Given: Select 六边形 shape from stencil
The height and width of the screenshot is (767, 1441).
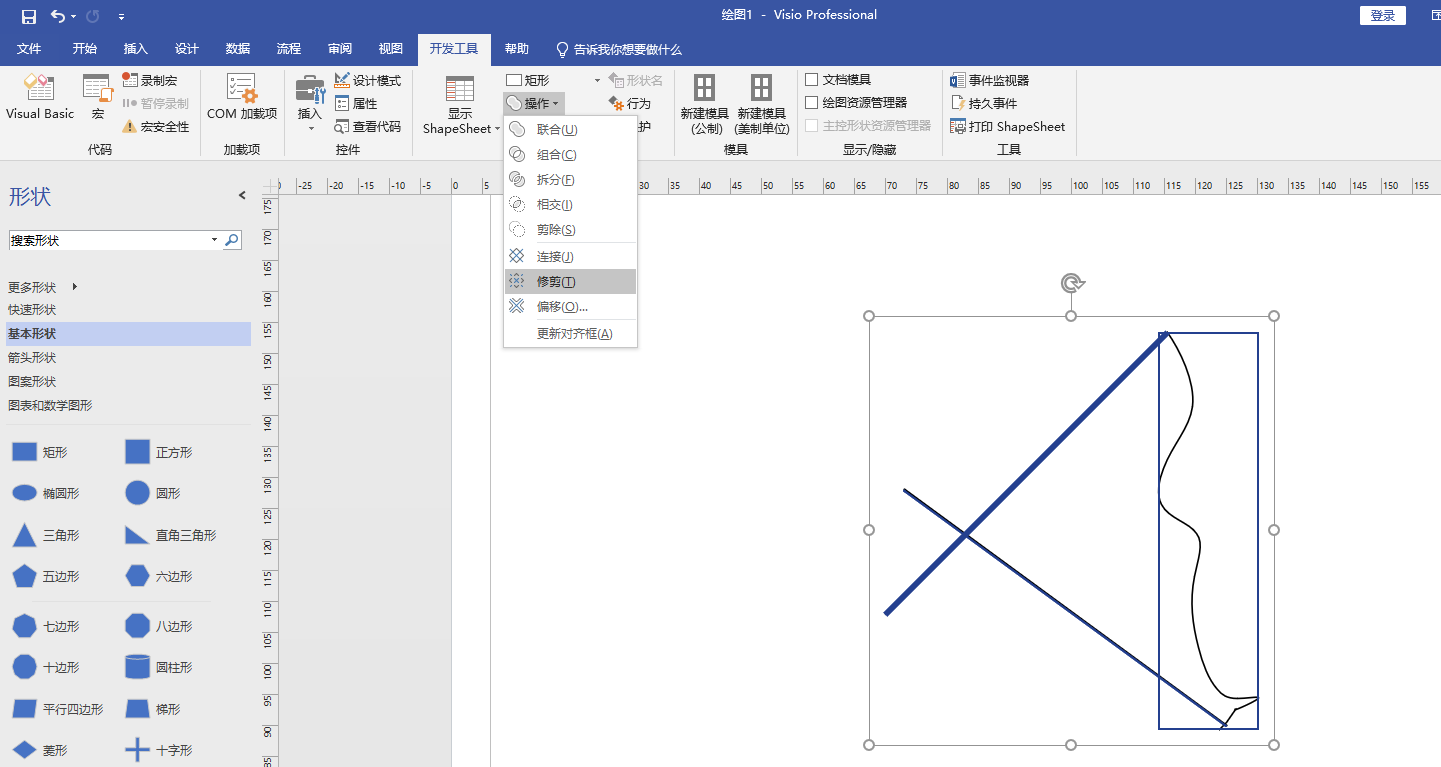Looking at the screenshot, I should tap(158, 576).
